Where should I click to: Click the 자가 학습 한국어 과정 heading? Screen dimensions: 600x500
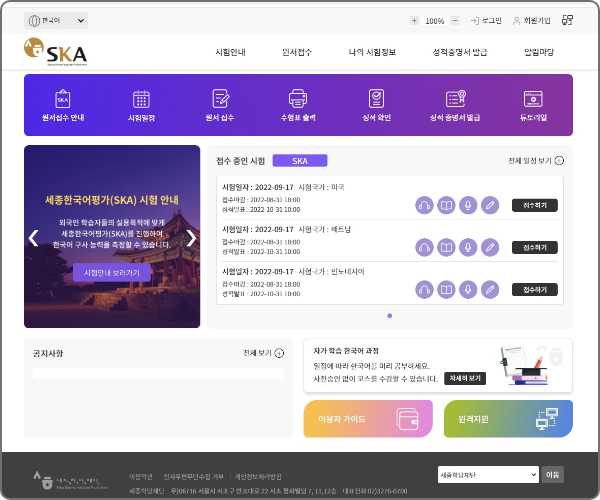tap(346, 350)
